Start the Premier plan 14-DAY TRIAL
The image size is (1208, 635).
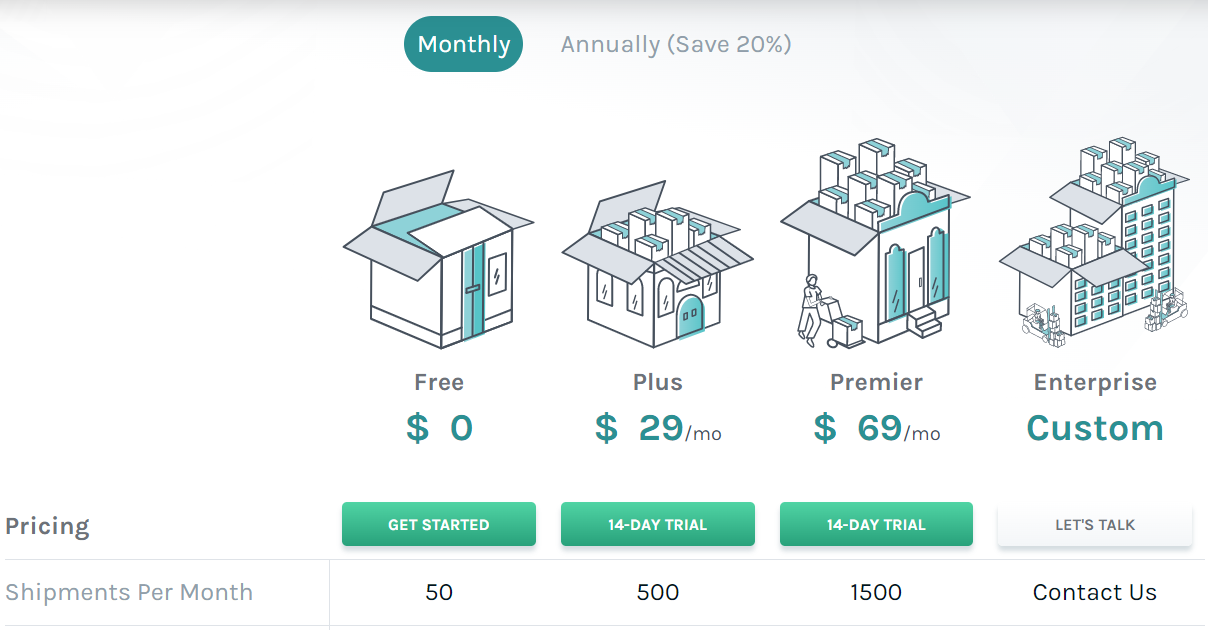[x=876, y=524]
